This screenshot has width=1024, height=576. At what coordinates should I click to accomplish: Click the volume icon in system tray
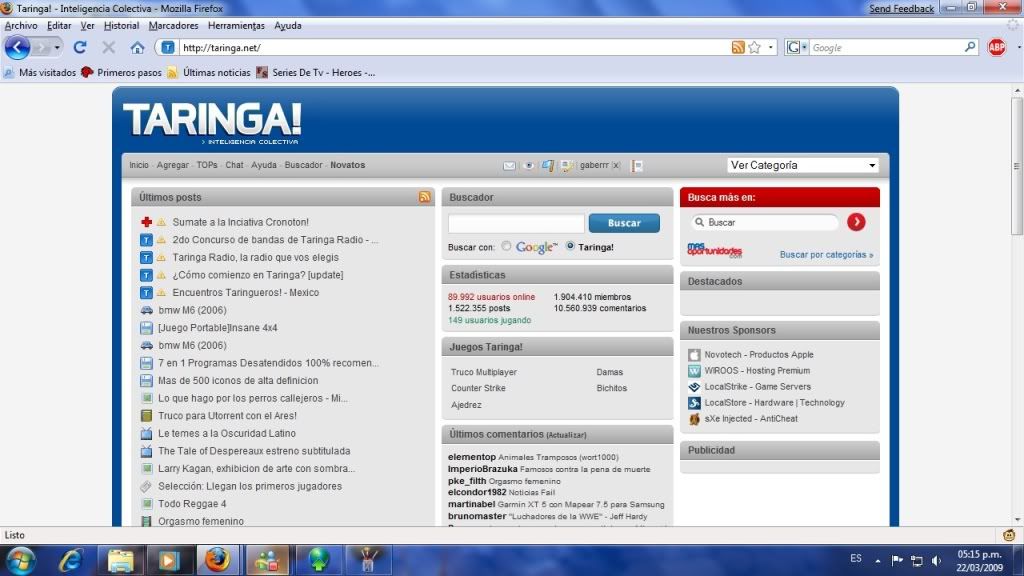tap(936, 560)
